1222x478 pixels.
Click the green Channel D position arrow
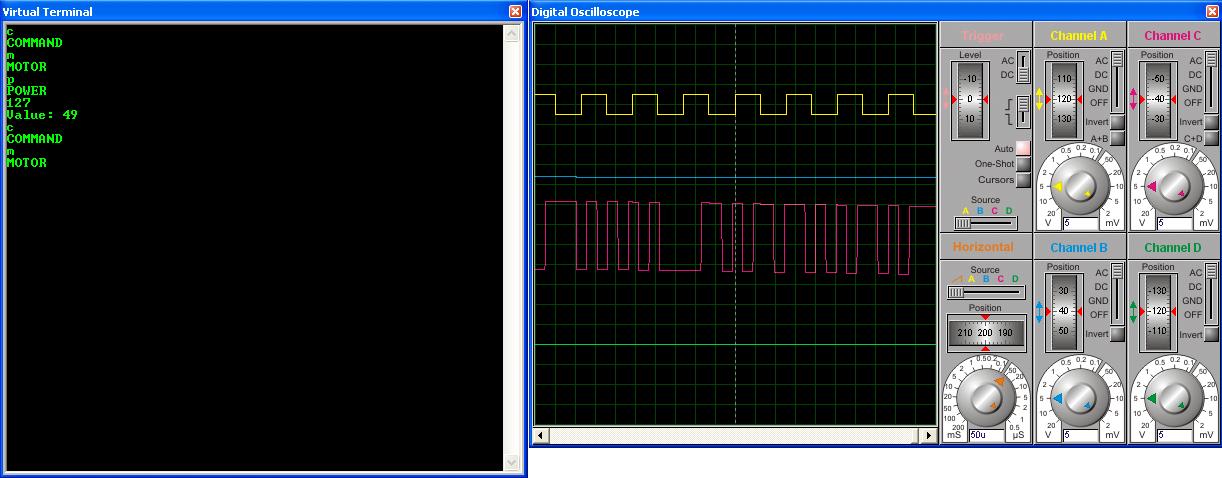1133,311
